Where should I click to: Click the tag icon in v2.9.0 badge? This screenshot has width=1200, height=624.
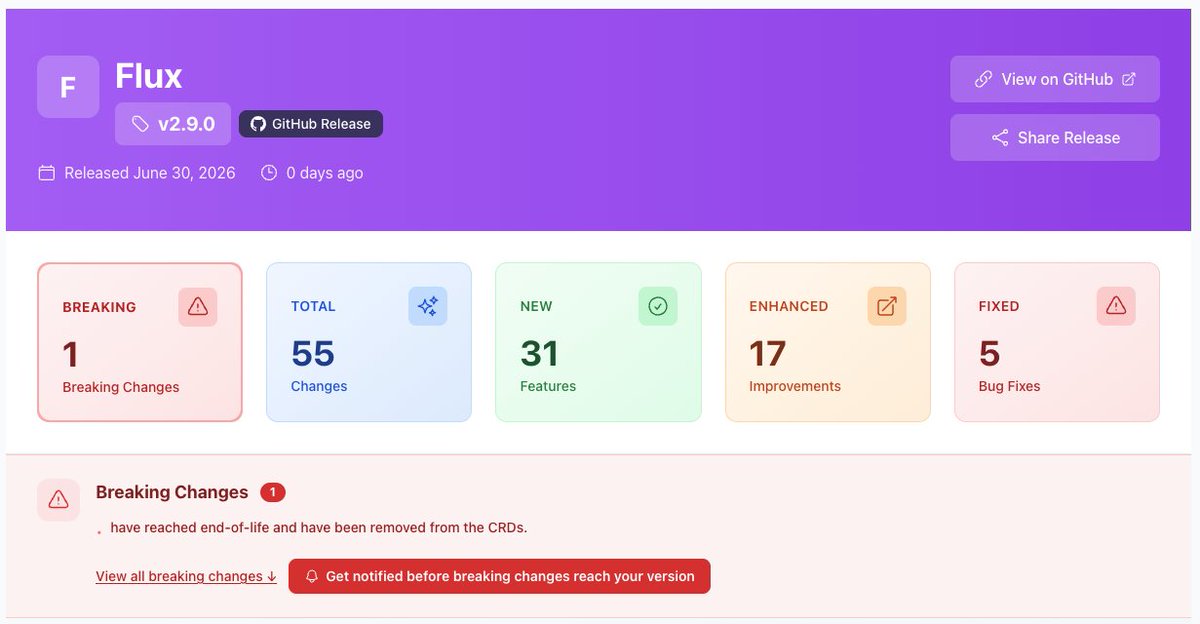[140, 124]
